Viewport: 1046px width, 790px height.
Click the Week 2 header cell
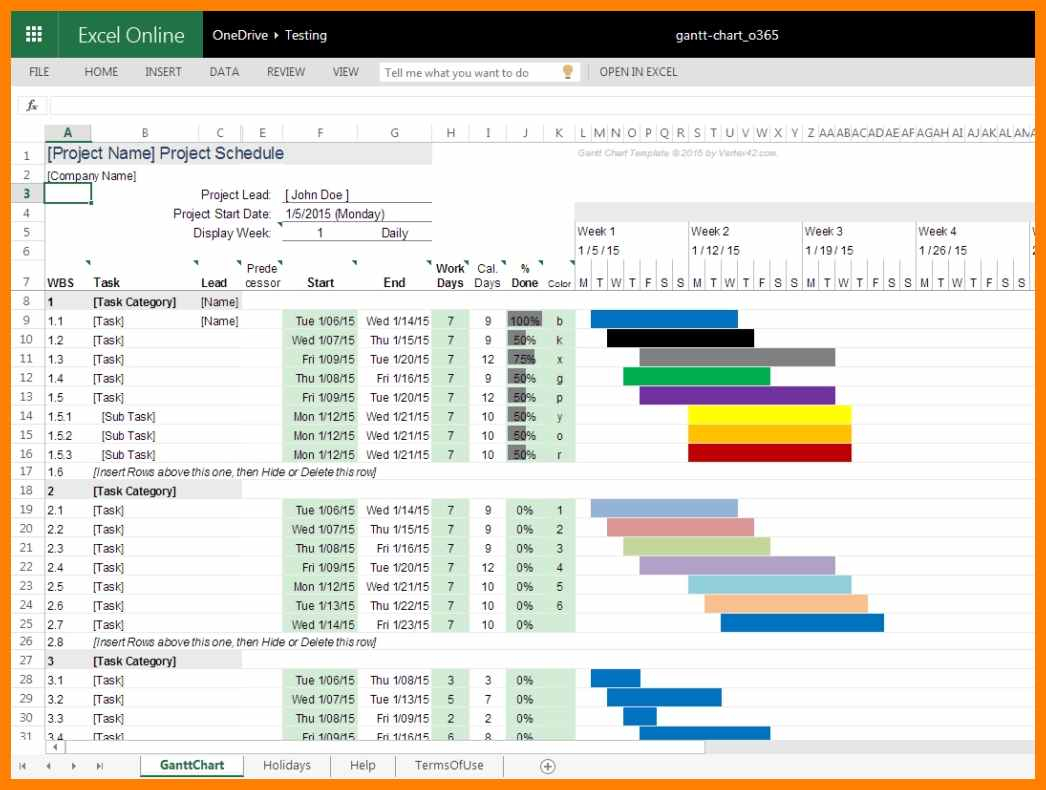(x=744, y=231)
